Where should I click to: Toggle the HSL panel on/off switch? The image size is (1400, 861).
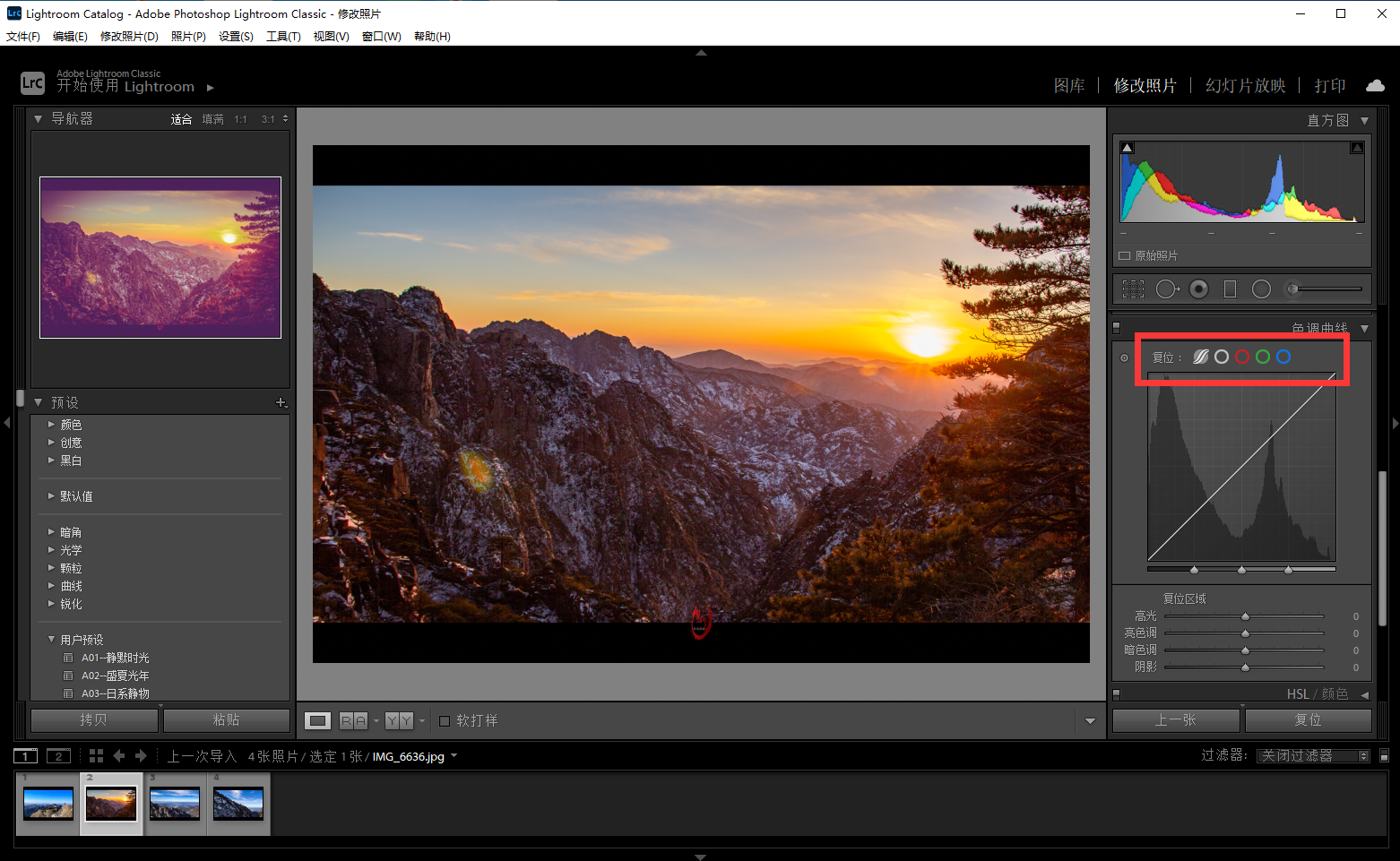click(1117, 693)
